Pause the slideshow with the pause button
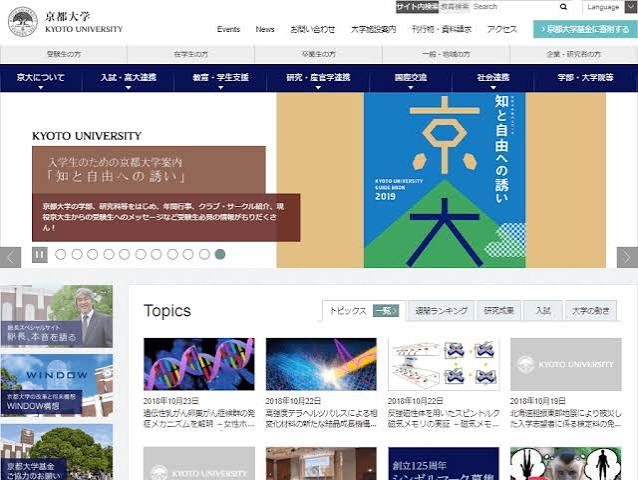Image resolution: width=638 pixels, height=480 pixels. pos(39,255)
